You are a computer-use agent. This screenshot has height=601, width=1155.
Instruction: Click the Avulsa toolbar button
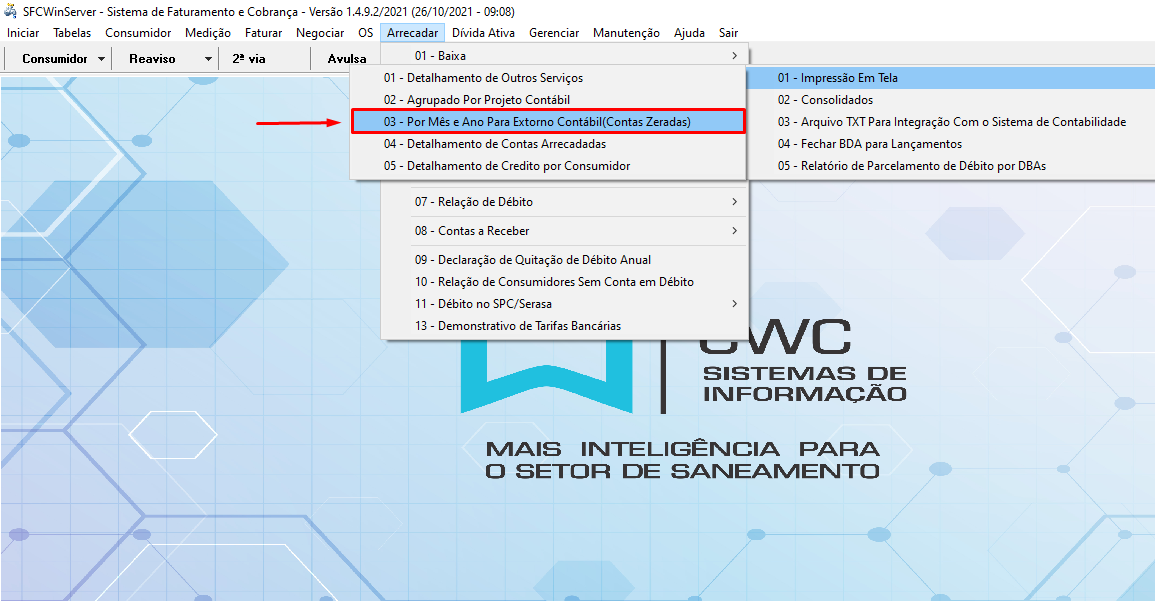(346, 59)
